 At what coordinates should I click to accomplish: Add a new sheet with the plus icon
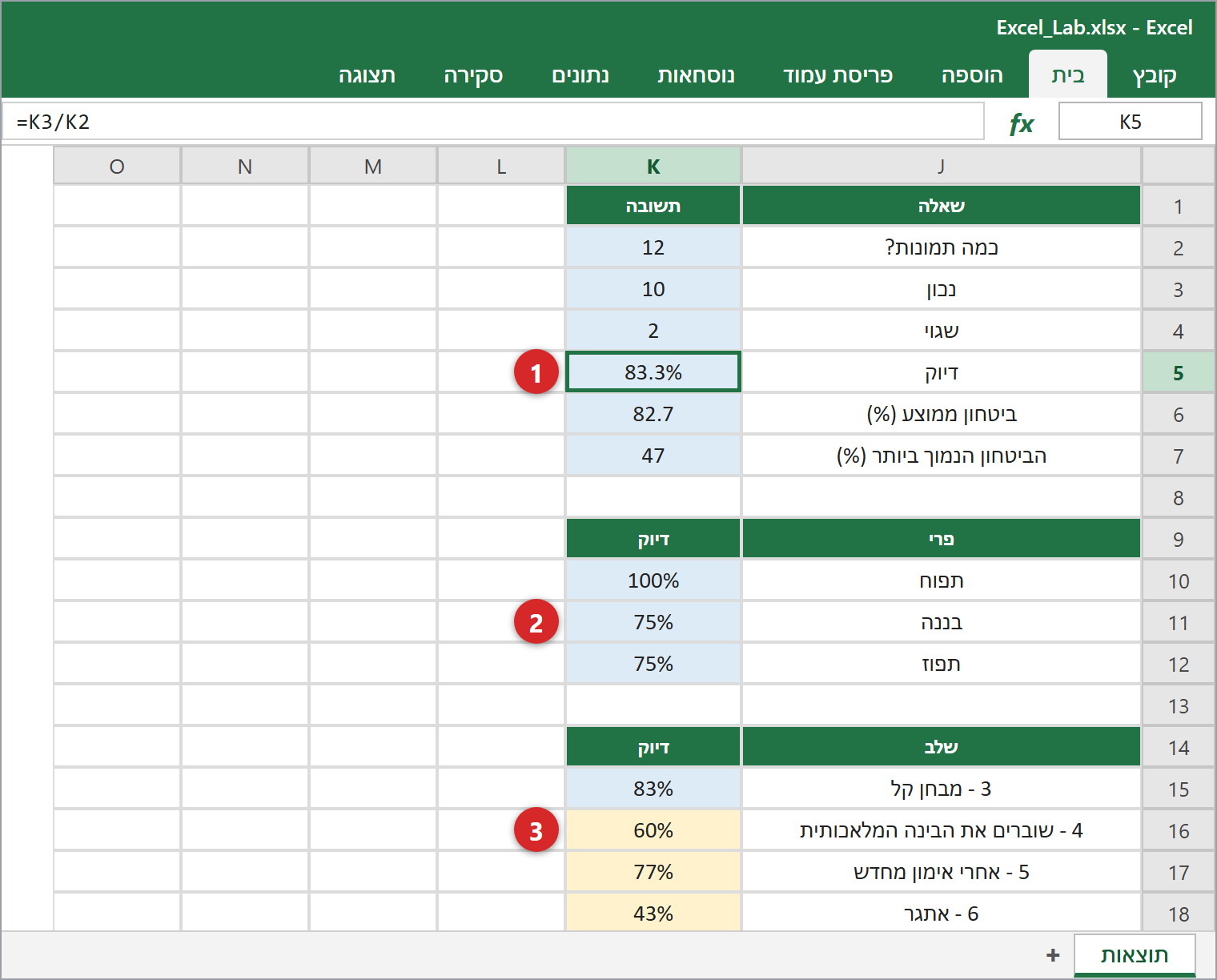tap(1053, 955)
